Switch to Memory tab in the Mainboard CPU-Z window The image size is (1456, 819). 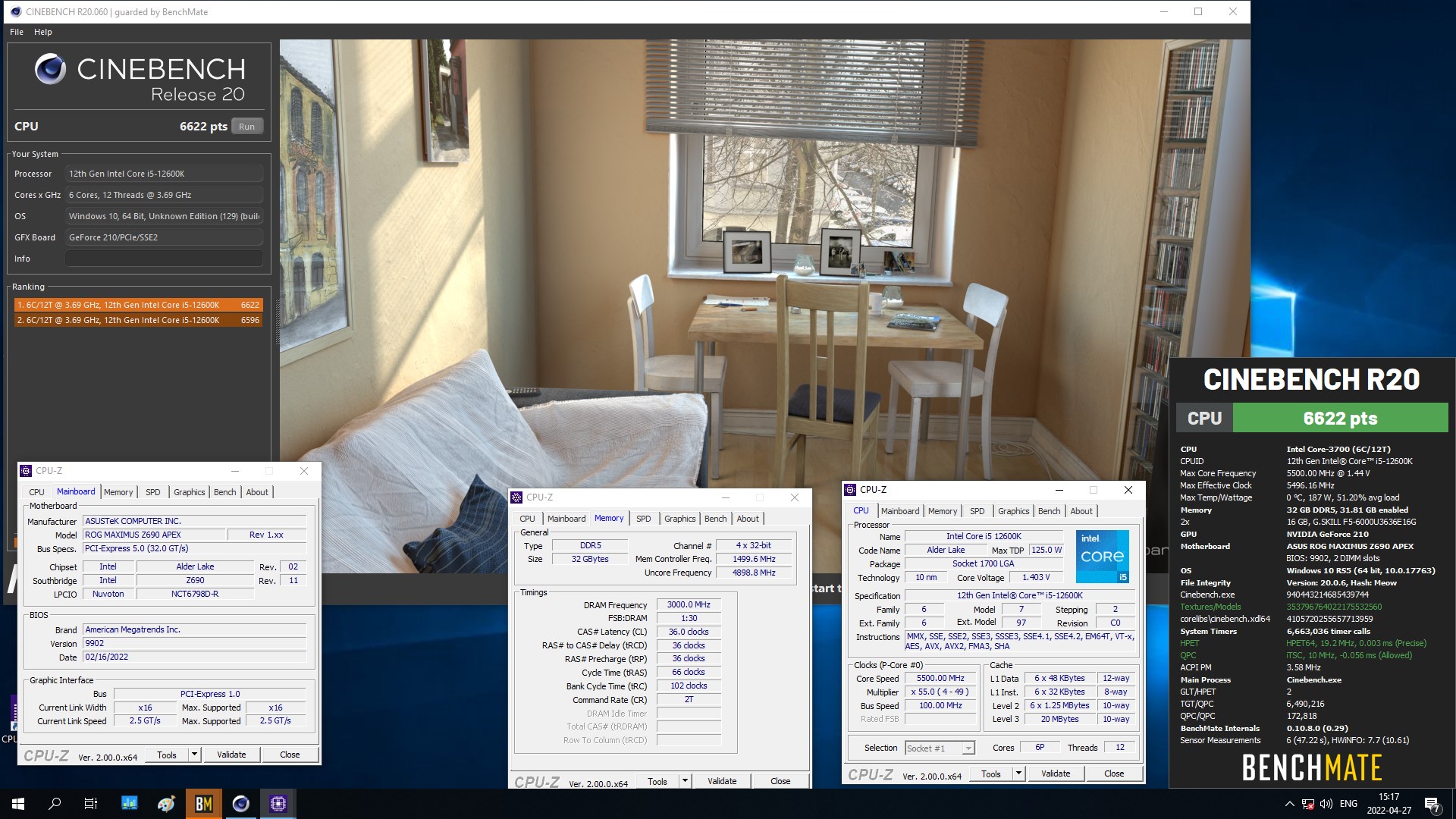(x=118, y=492)
